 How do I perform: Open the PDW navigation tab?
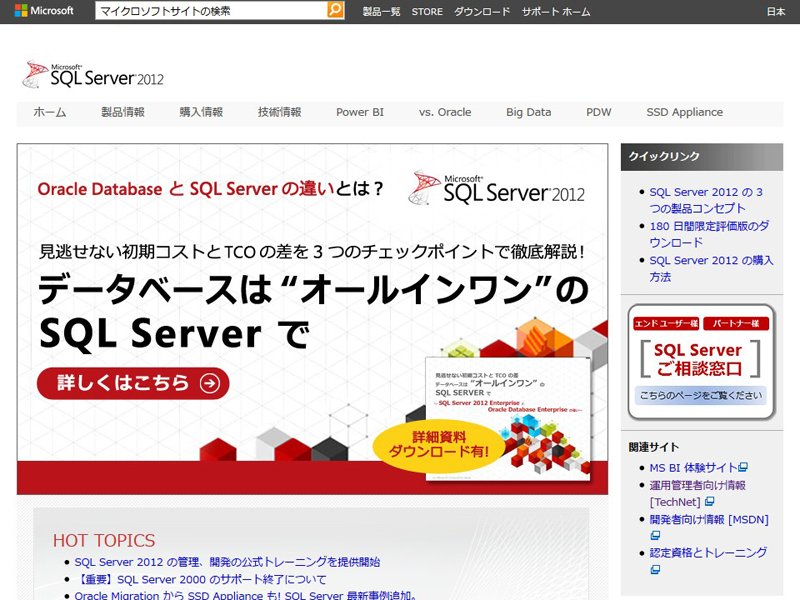click(598, 112)
